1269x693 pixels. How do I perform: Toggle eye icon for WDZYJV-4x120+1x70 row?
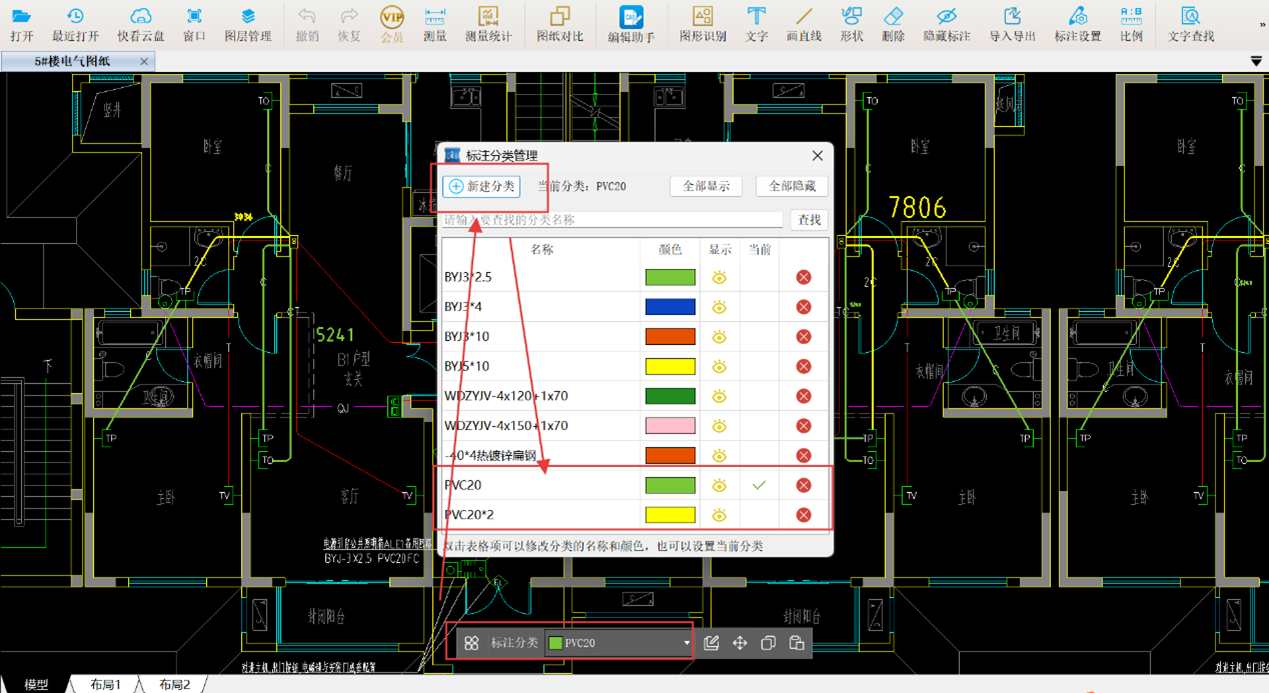719,397
